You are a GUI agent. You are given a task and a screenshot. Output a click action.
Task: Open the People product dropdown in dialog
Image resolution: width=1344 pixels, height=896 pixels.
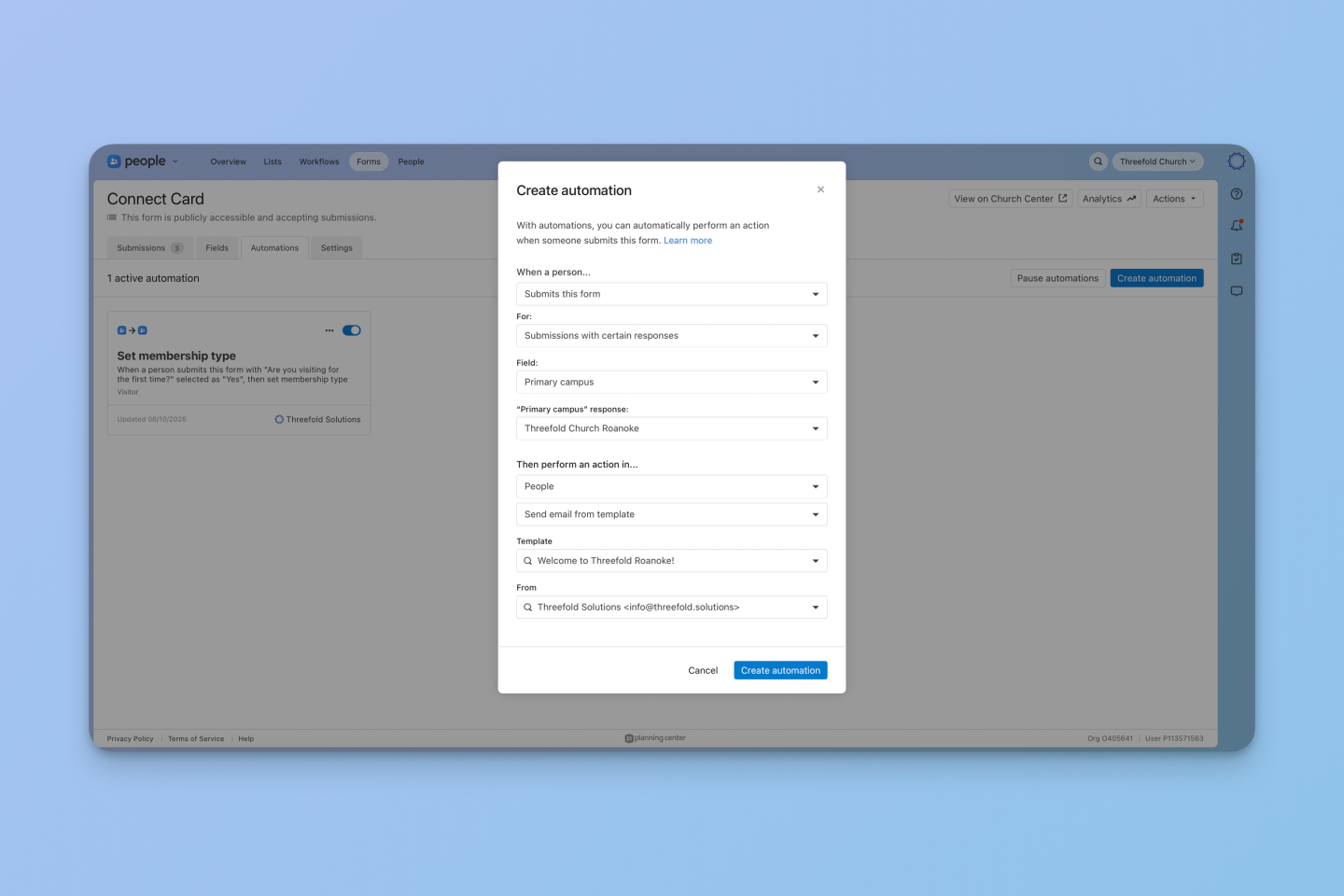click(x=672, y=486)
